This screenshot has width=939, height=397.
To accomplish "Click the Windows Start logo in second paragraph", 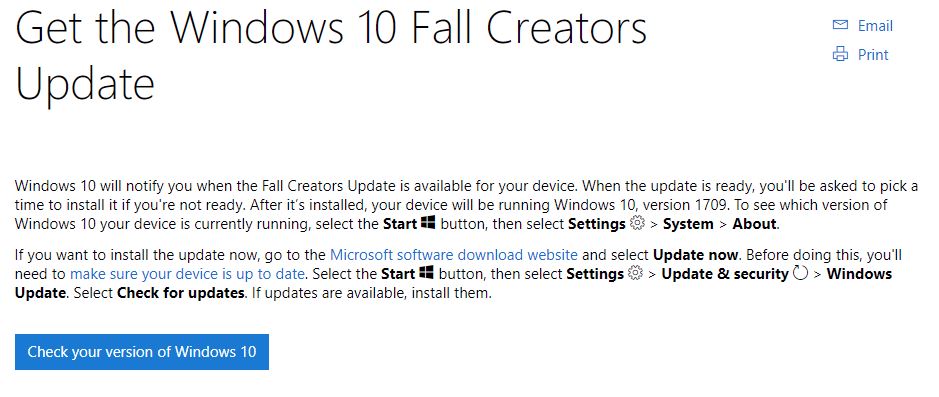I will (x=426, y=273).
